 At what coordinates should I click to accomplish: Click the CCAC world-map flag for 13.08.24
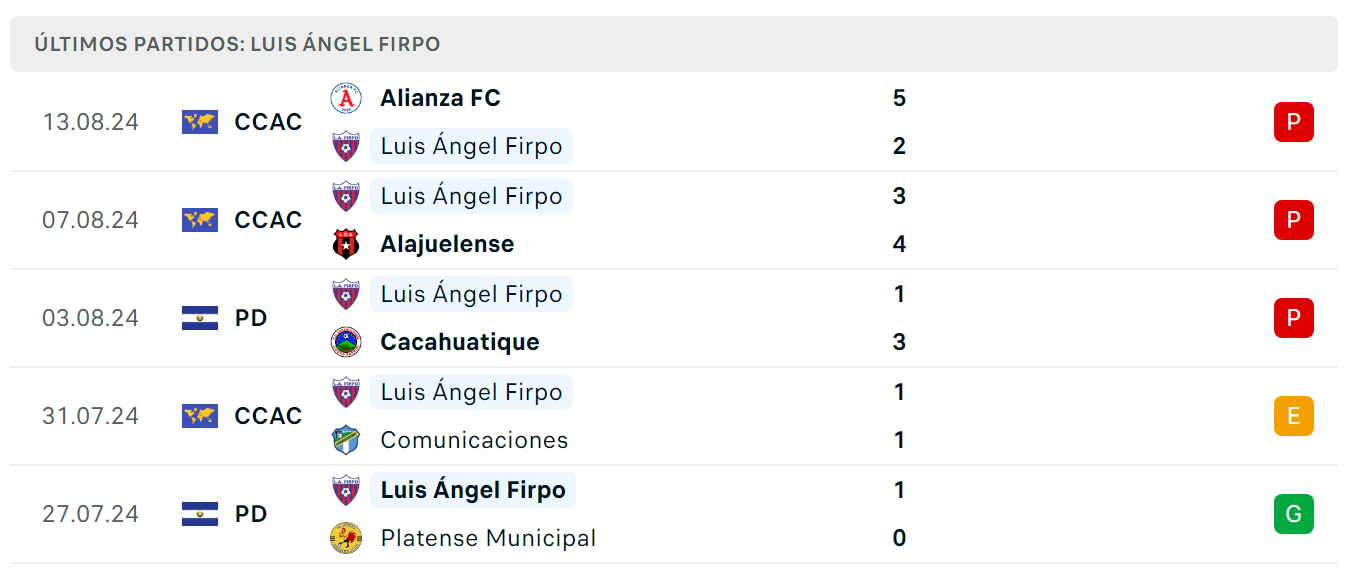pos(200,122)
